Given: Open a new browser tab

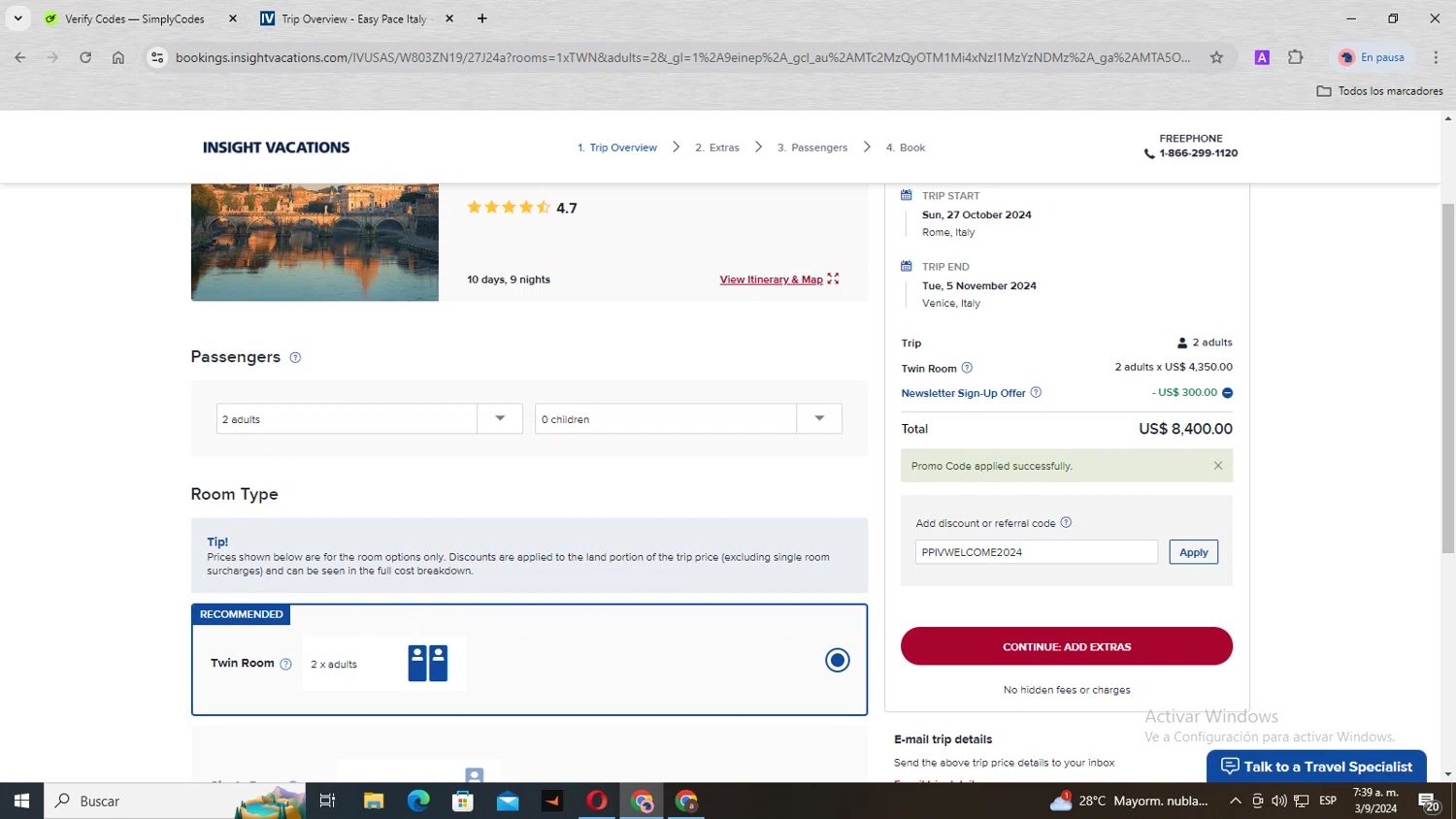Looking at the screenshot, I should click(x=482, y=18).
